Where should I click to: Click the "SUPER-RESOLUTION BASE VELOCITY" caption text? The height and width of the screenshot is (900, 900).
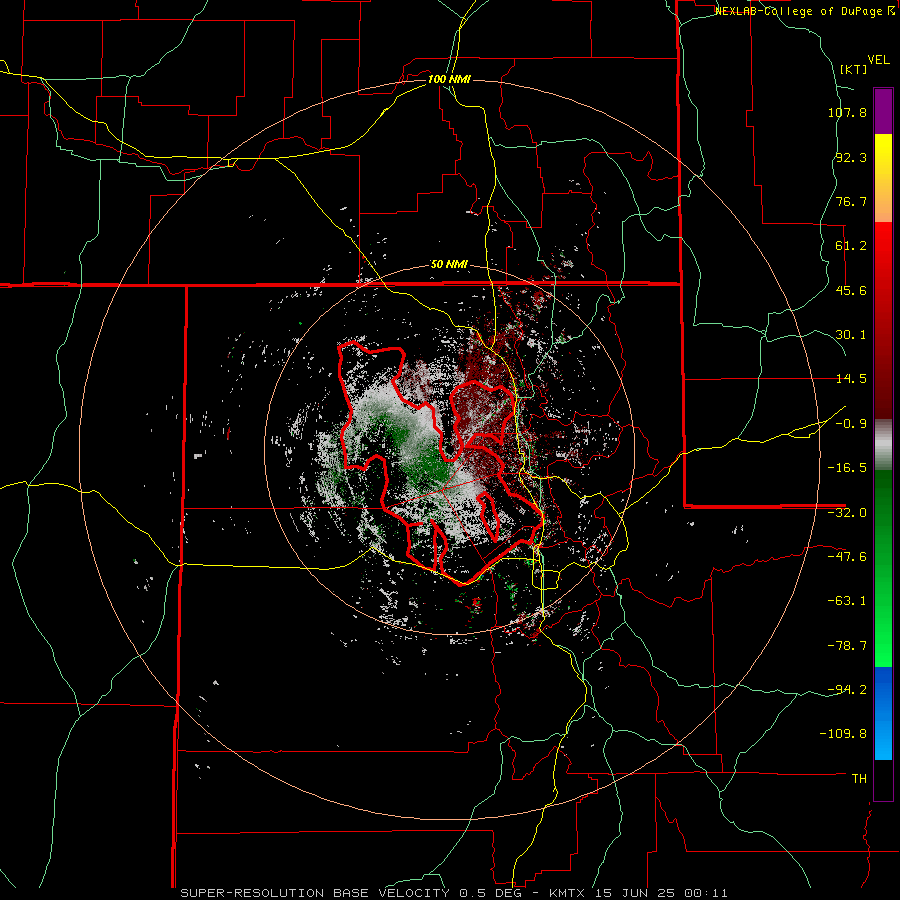coord(315,893)
